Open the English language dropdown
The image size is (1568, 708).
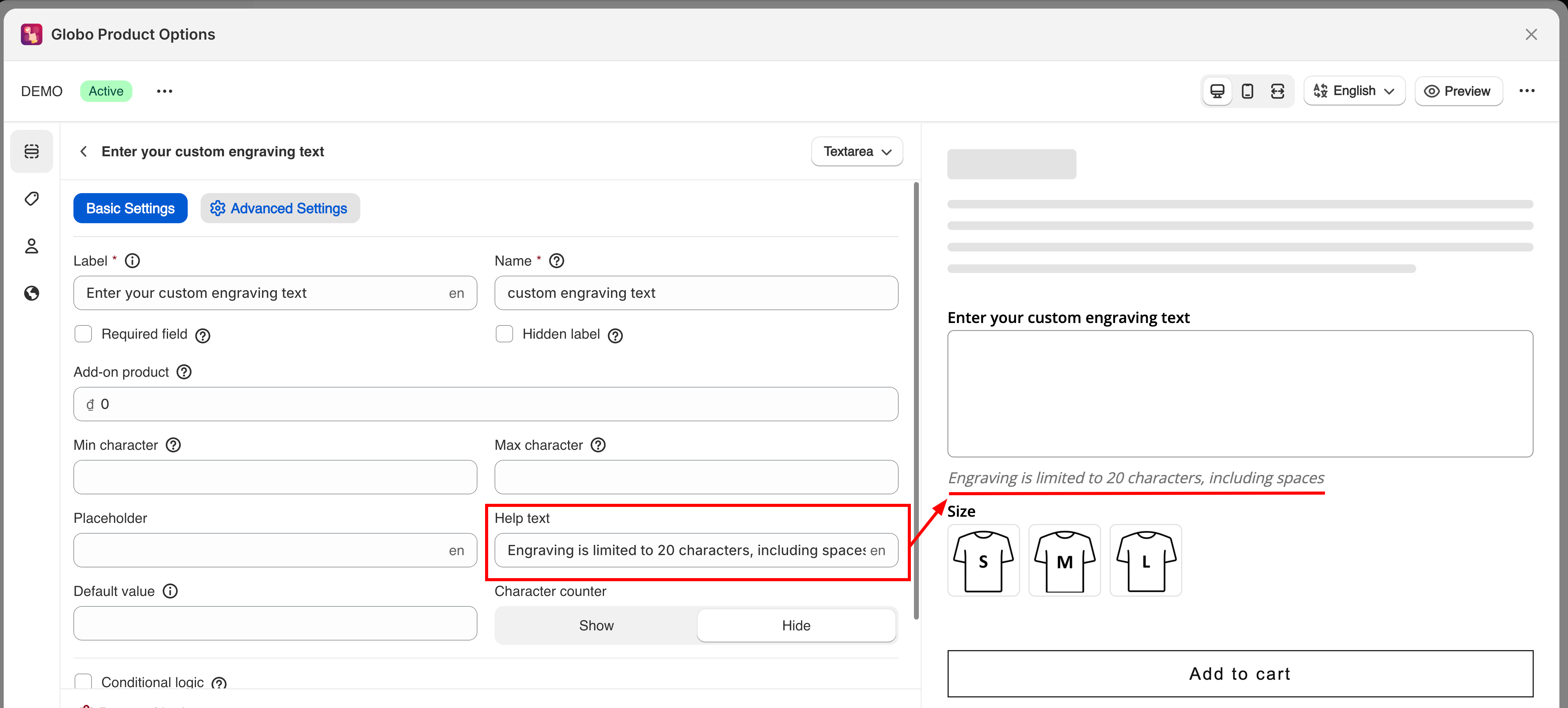(1354, 91)
